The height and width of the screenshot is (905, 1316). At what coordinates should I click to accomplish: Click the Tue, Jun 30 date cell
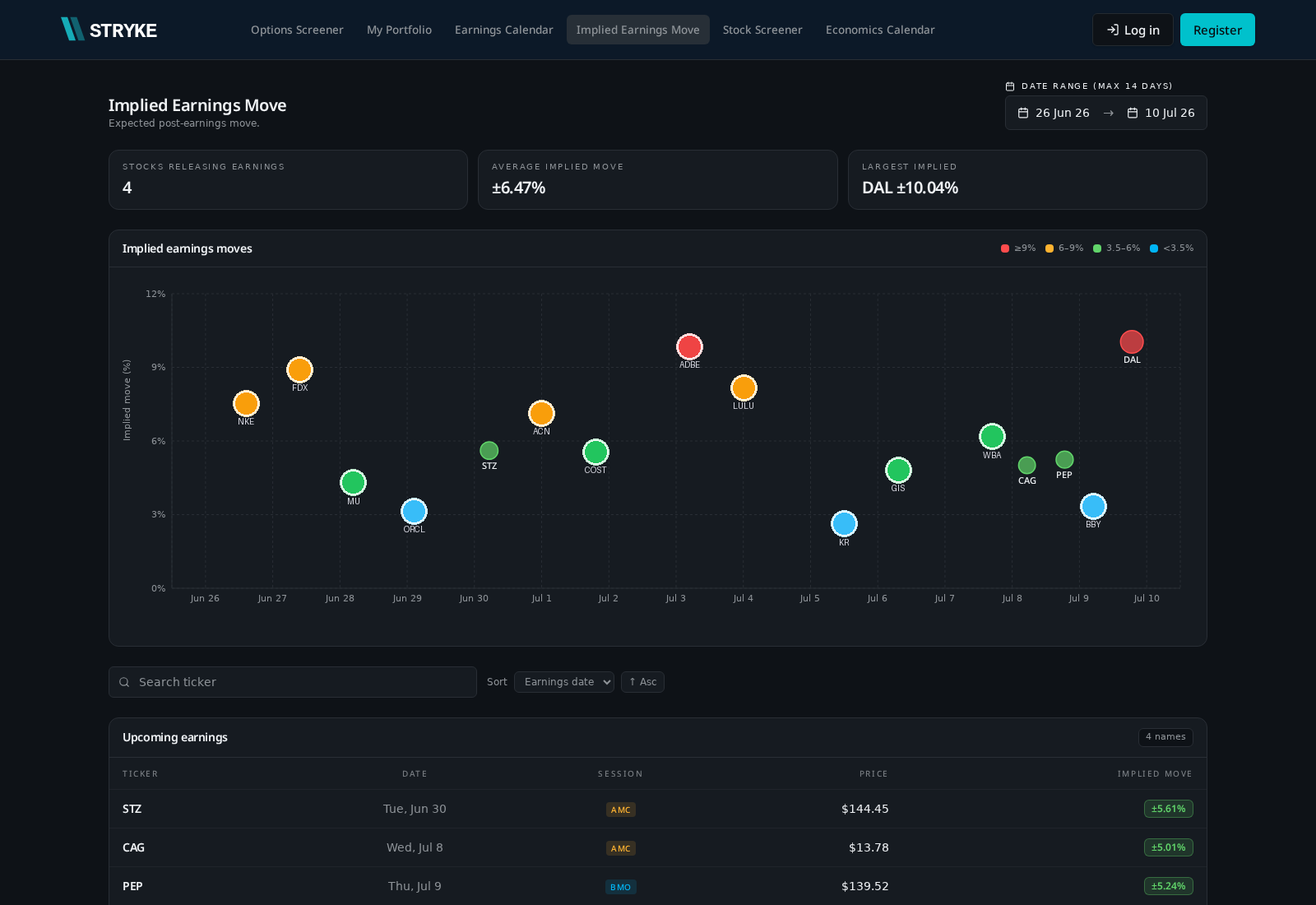pos(415,809)
